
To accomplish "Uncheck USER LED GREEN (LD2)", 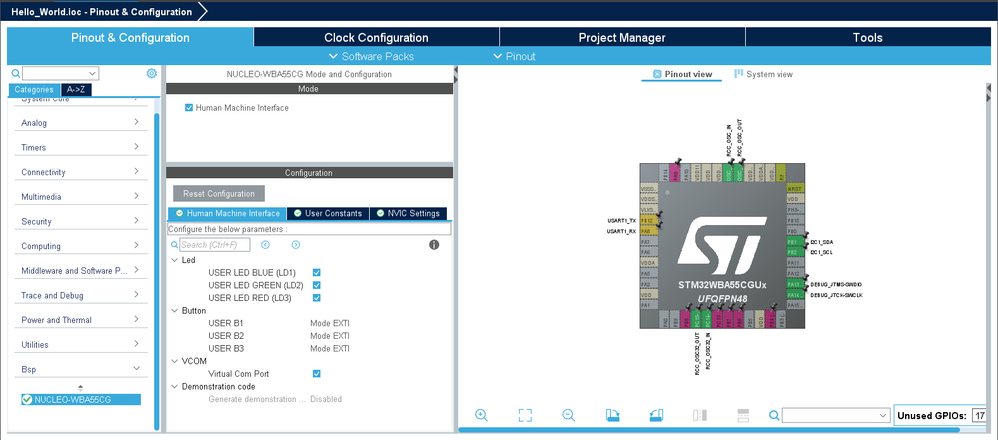I will pos(316,285).
